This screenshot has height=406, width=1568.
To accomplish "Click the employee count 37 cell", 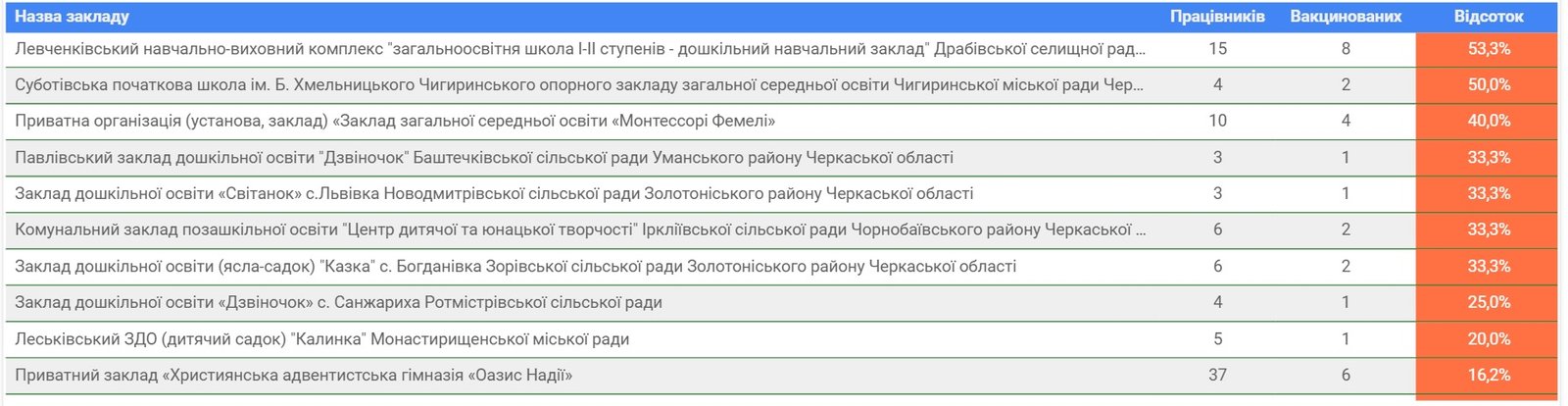I will [1217, 376].
